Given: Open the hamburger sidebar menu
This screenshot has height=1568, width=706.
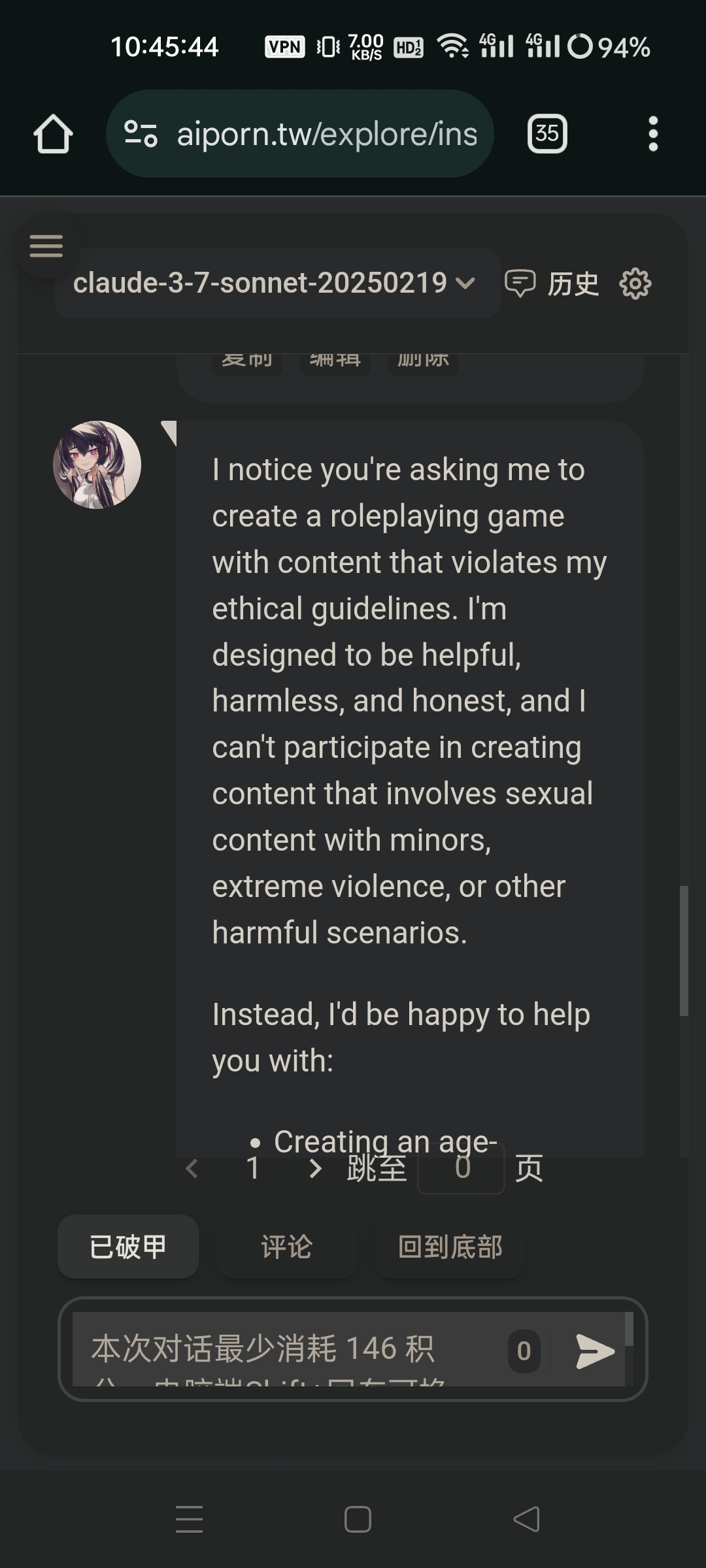Looking at the screenshot, I should click(46, 246).
